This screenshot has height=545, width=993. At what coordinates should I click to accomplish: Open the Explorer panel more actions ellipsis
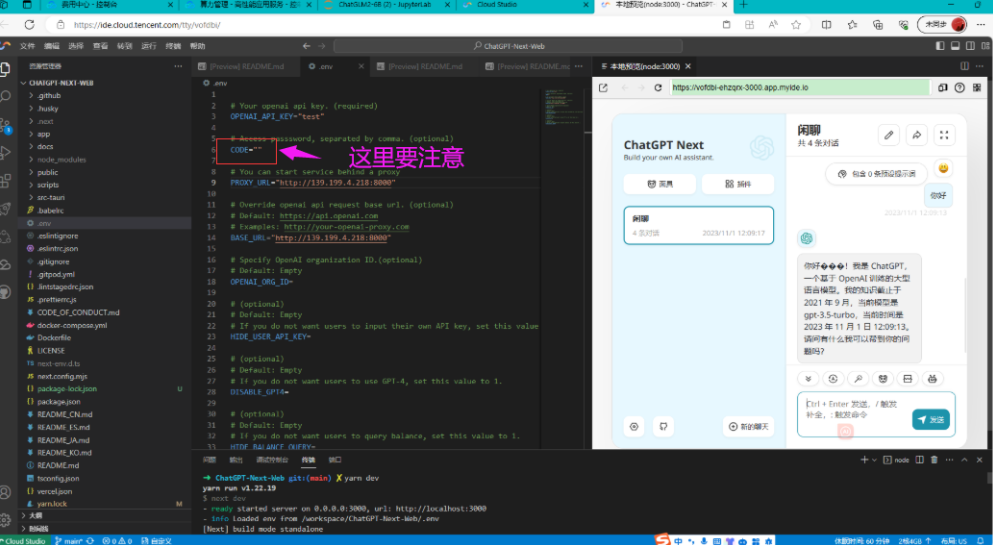(178, 66)
